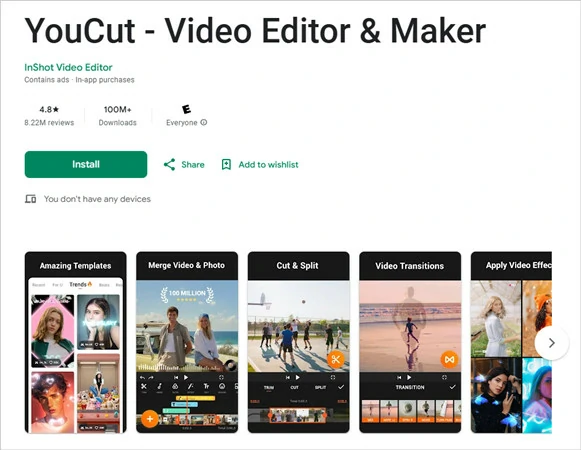Click the scissors tool icon in Merge screenshot toolbar
581x450 pixels.
[144, 387]
